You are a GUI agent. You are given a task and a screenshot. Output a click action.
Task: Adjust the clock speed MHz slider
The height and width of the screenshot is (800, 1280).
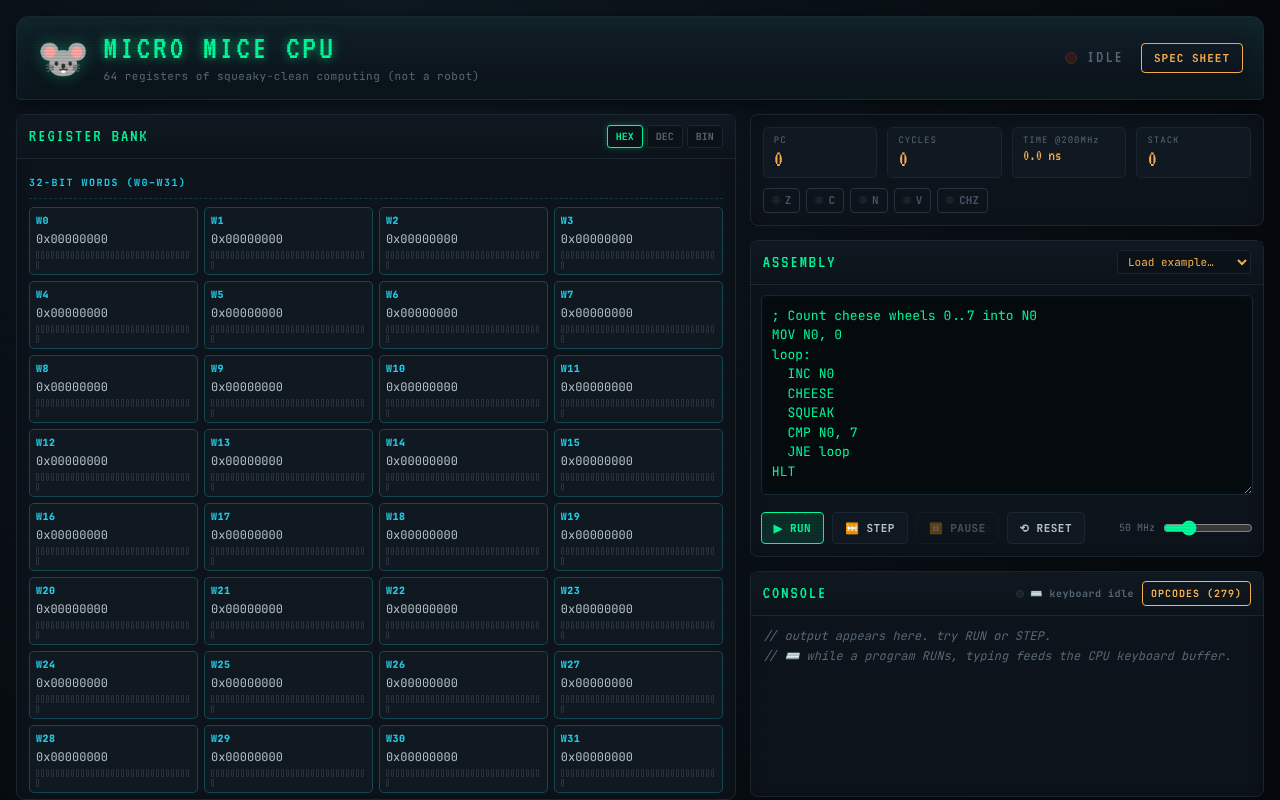(x=1208, y=528)
